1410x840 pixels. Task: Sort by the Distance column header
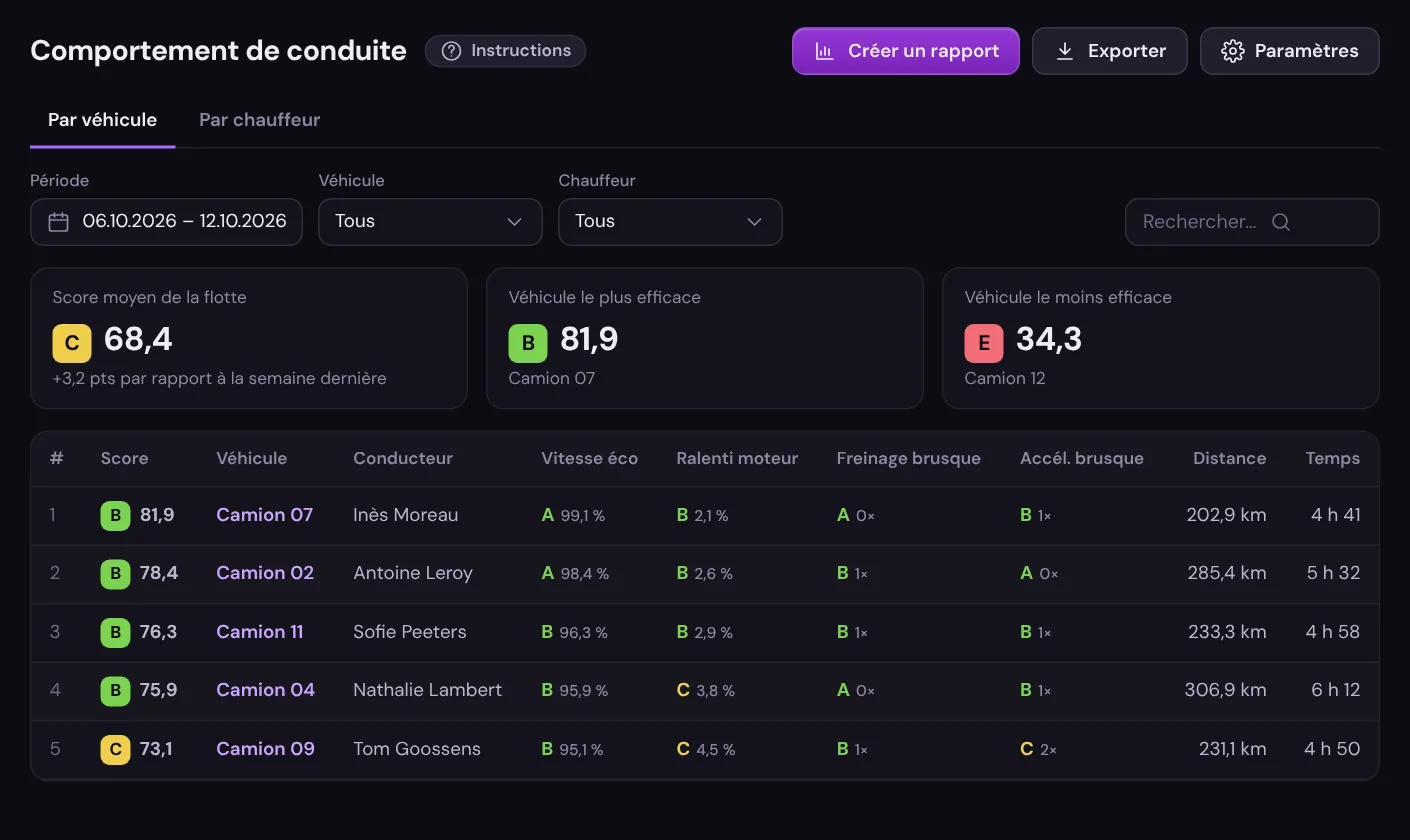pyautogui.click(x=1230, y=459)
